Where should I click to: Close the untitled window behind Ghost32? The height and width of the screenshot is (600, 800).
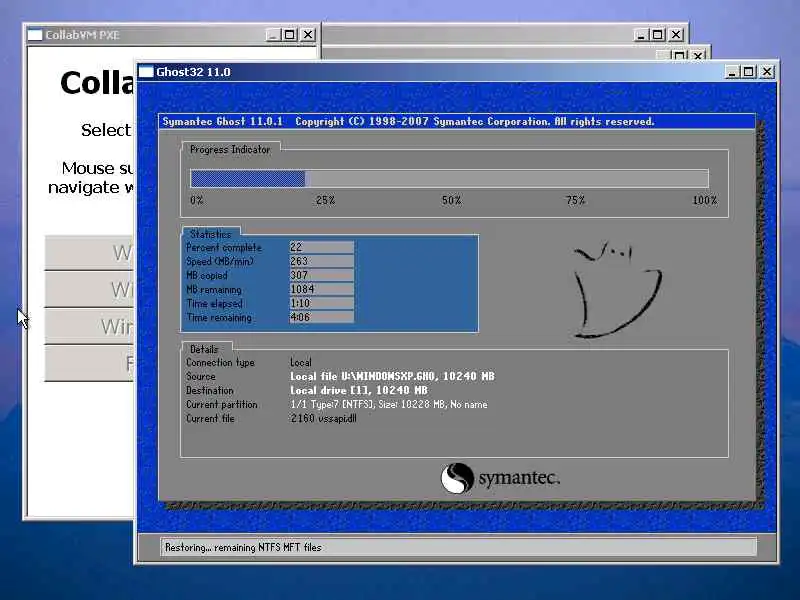click(676, 35)
